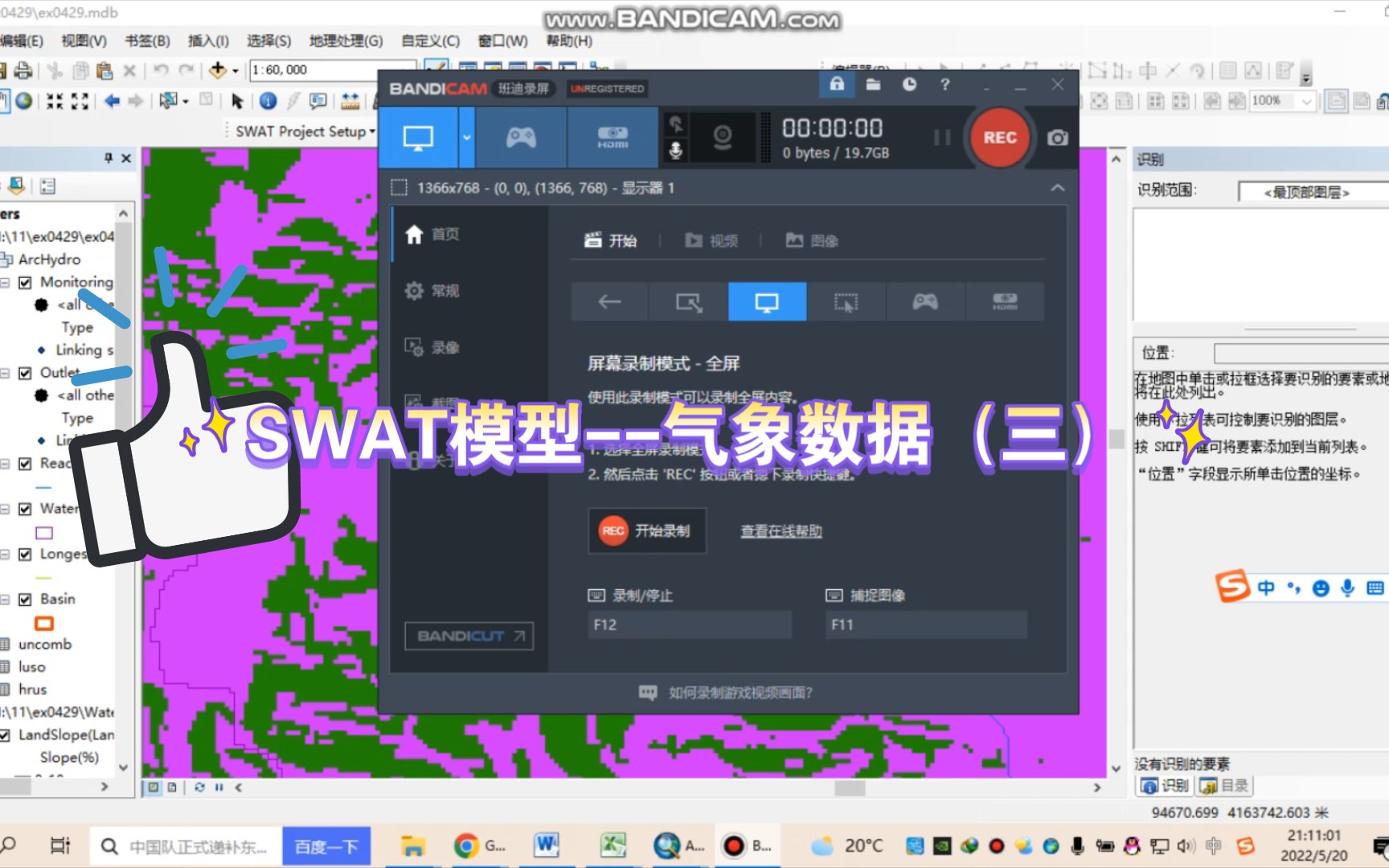Select Bandicam HDMI device recording mode

[x=613, y=137]
